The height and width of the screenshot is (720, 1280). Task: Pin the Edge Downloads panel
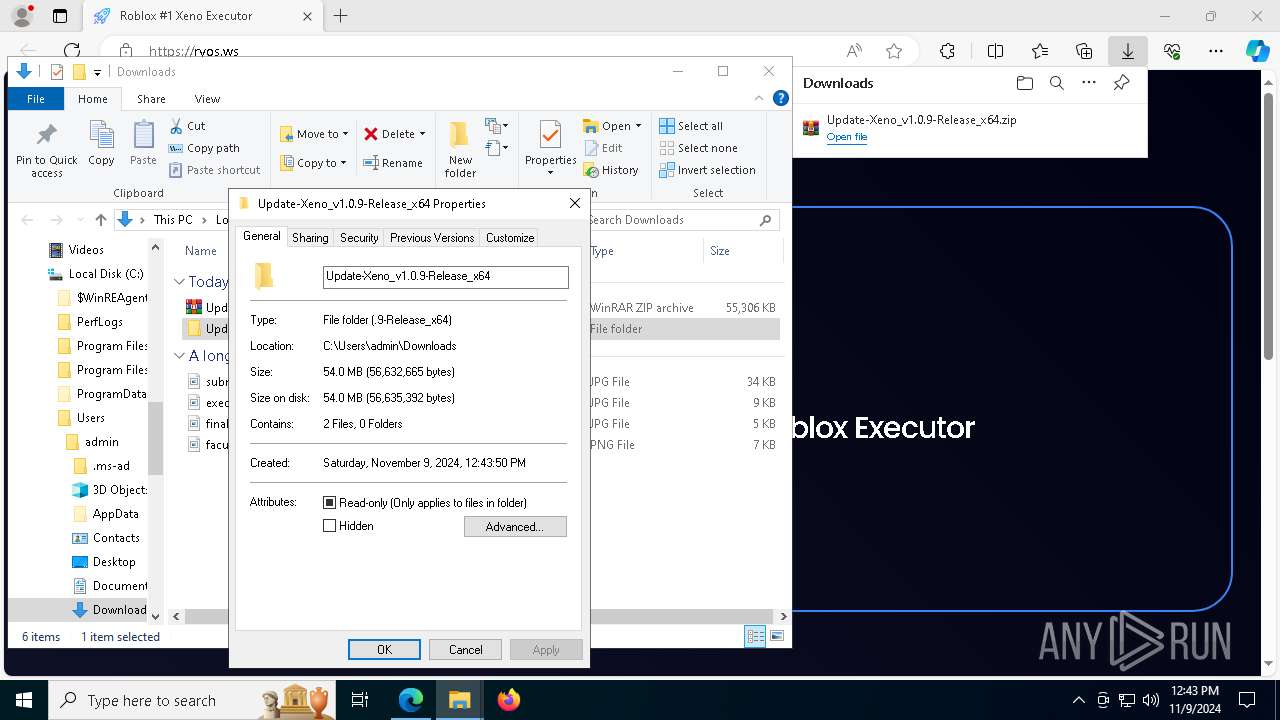1121,83
